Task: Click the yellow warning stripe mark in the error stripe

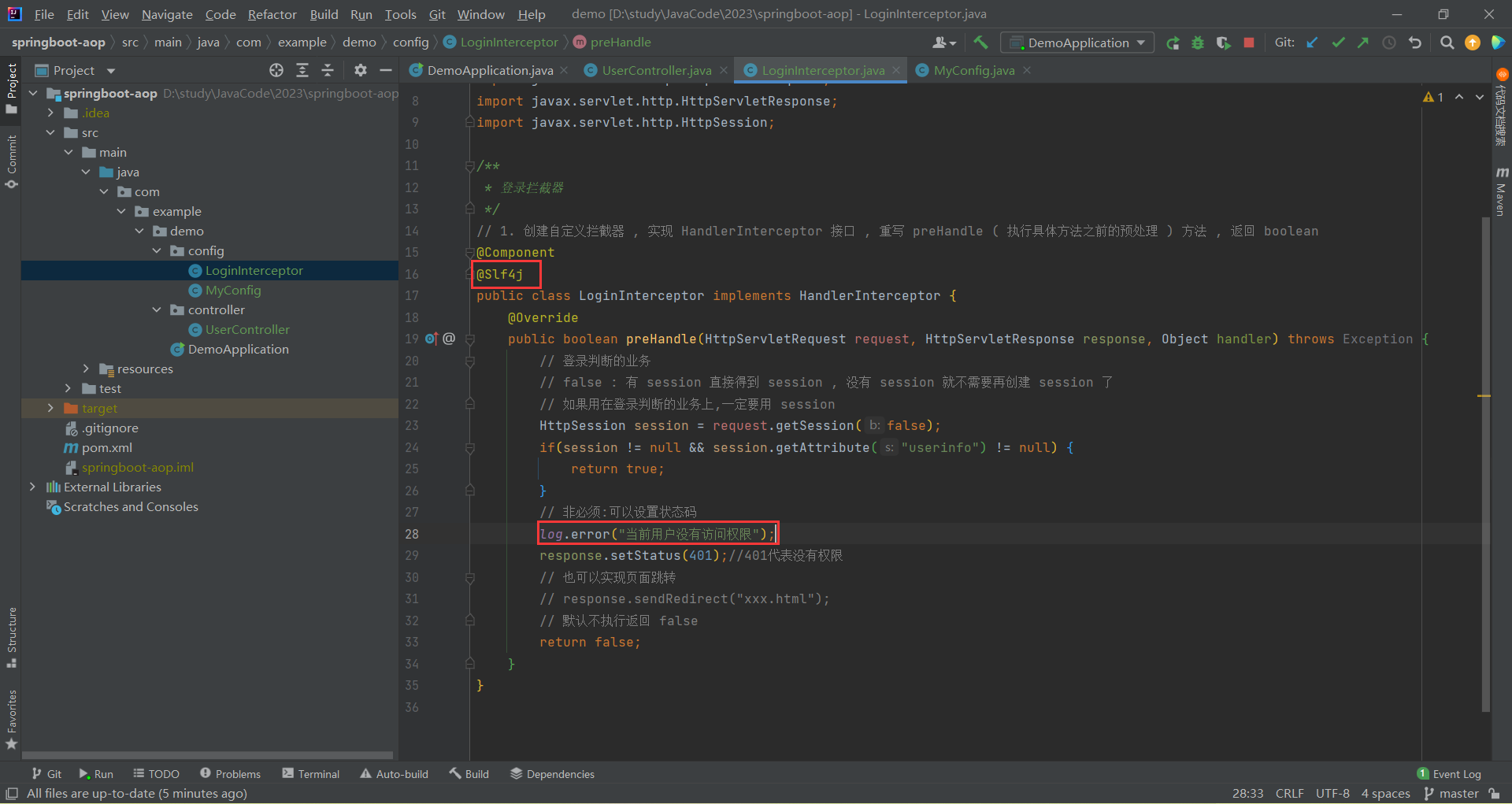Action: point(1484,395)
